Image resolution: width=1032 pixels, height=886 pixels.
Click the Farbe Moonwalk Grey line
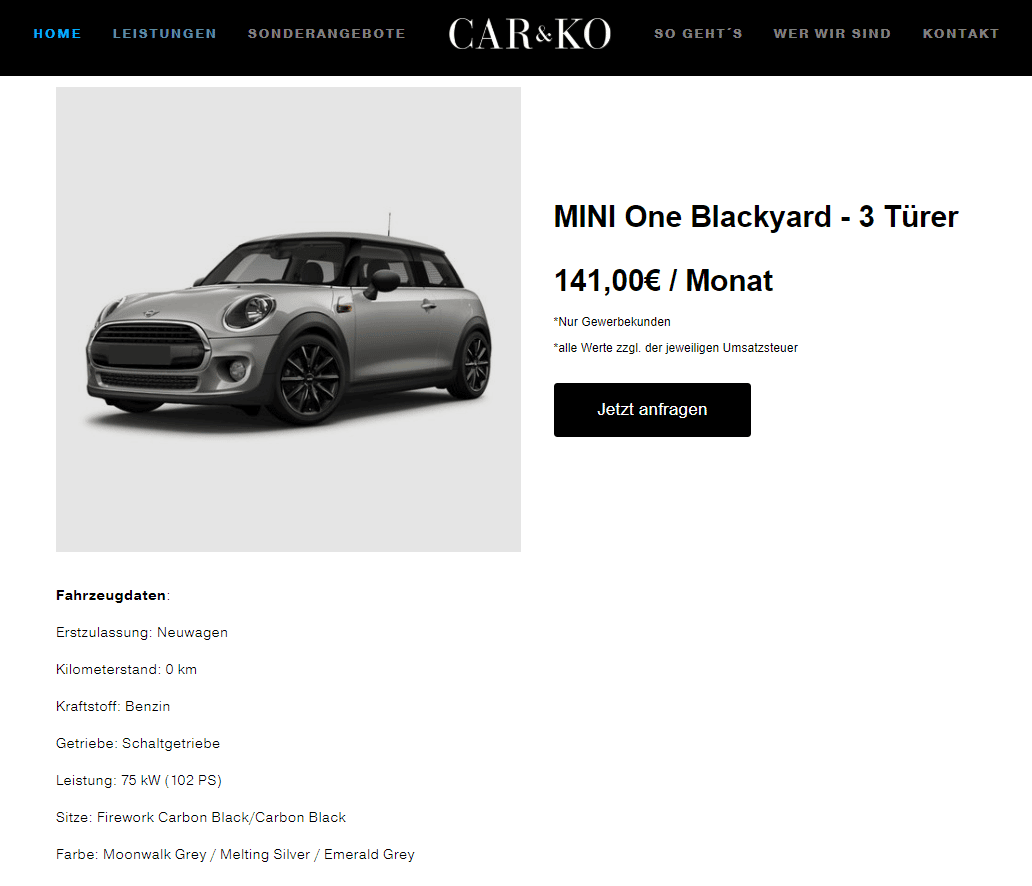pyautogui.click(x=236, y=854)
